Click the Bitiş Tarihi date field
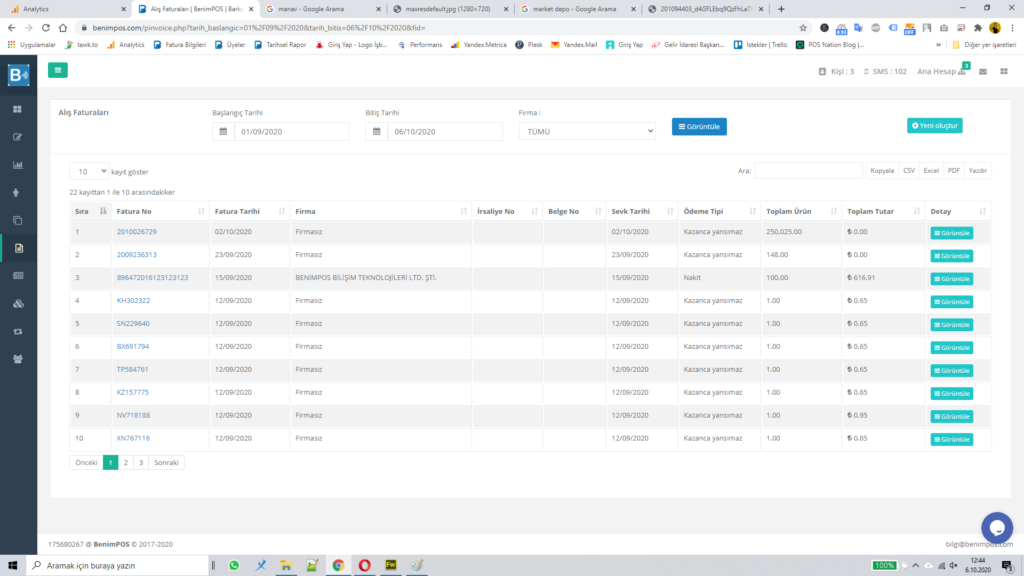The width and height of the screenshot is (1024, 576). (x=445, y=131)
